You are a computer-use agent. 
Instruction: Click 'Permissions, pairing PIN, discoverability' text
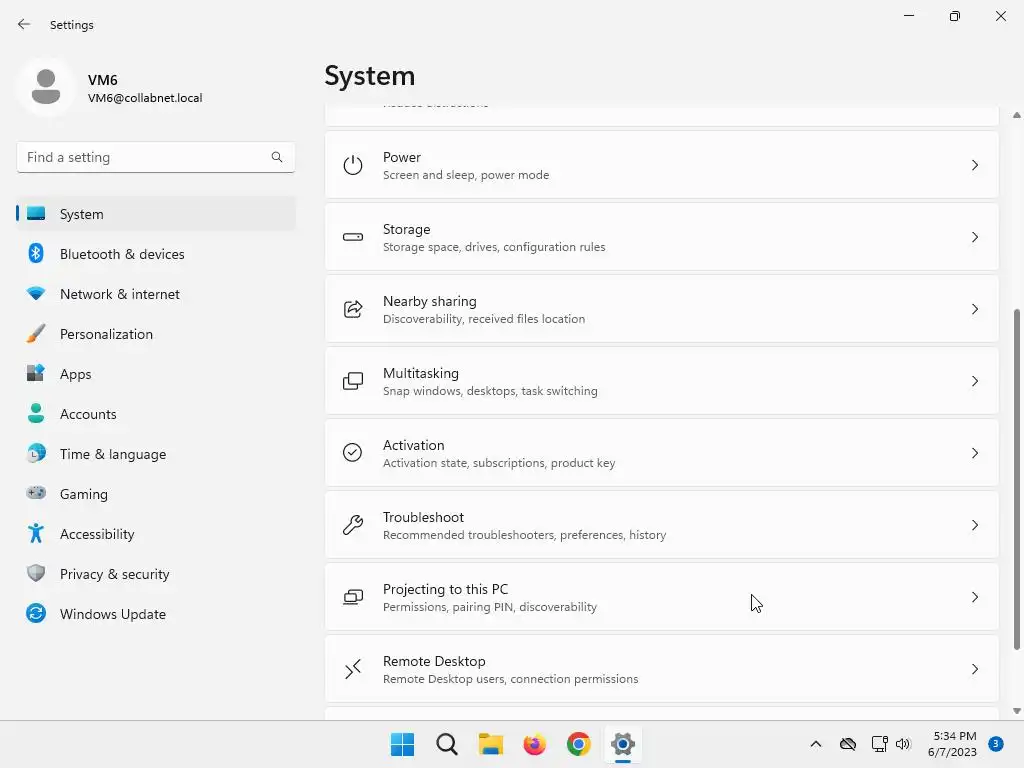490,607
